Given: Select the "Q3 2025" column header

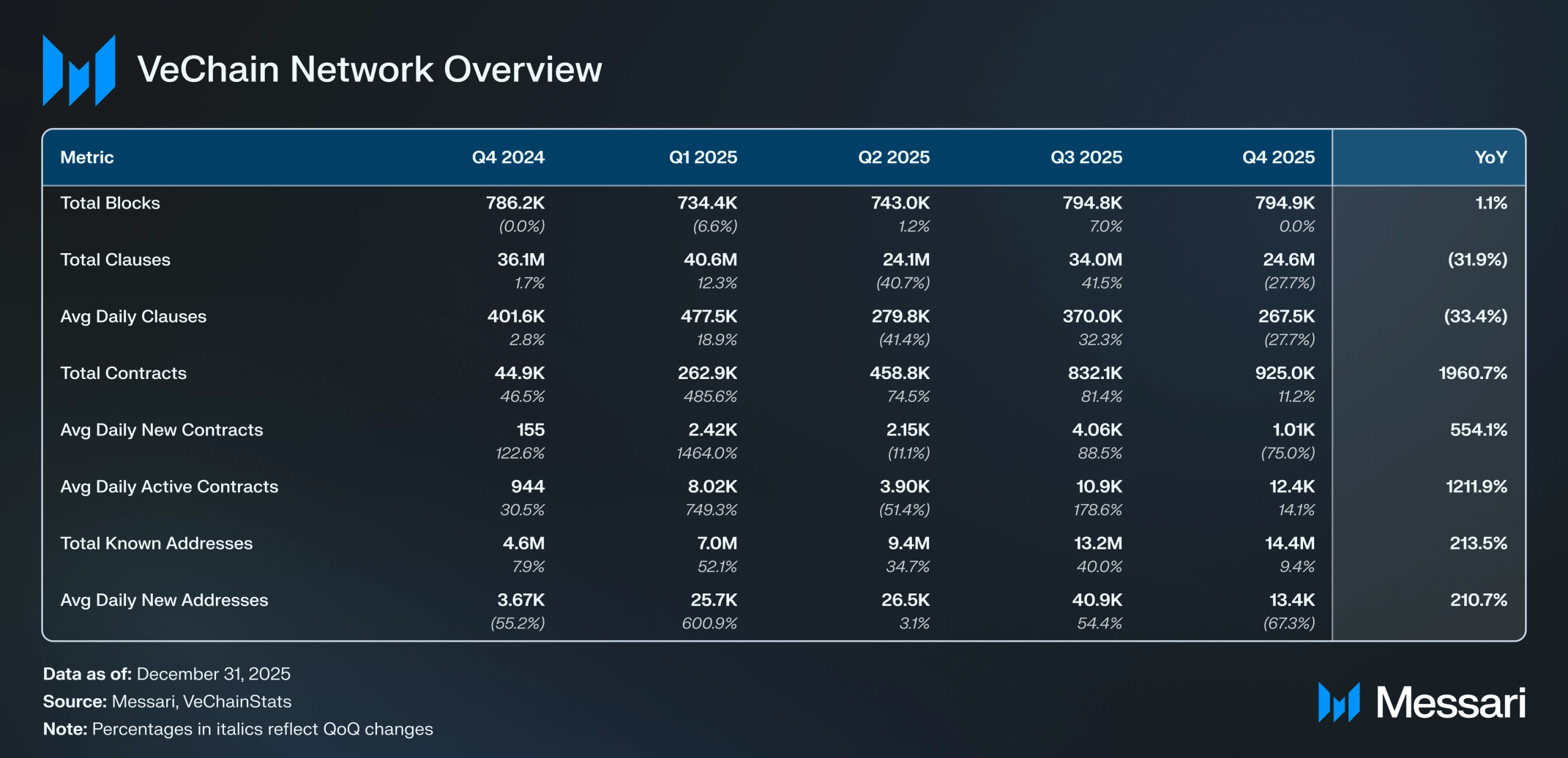Looking at the screenshot, I should click(x=1086, y=157).
